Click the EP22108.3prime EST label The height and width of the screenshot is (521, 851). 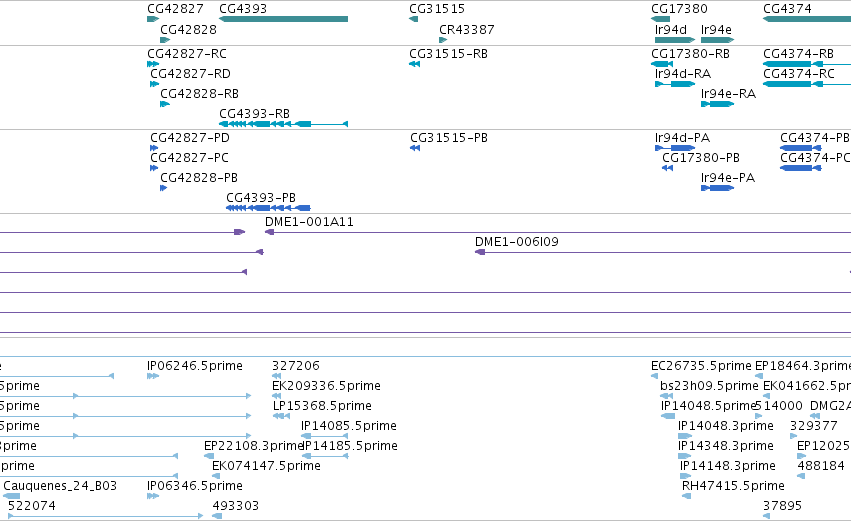tap(253, 446)
